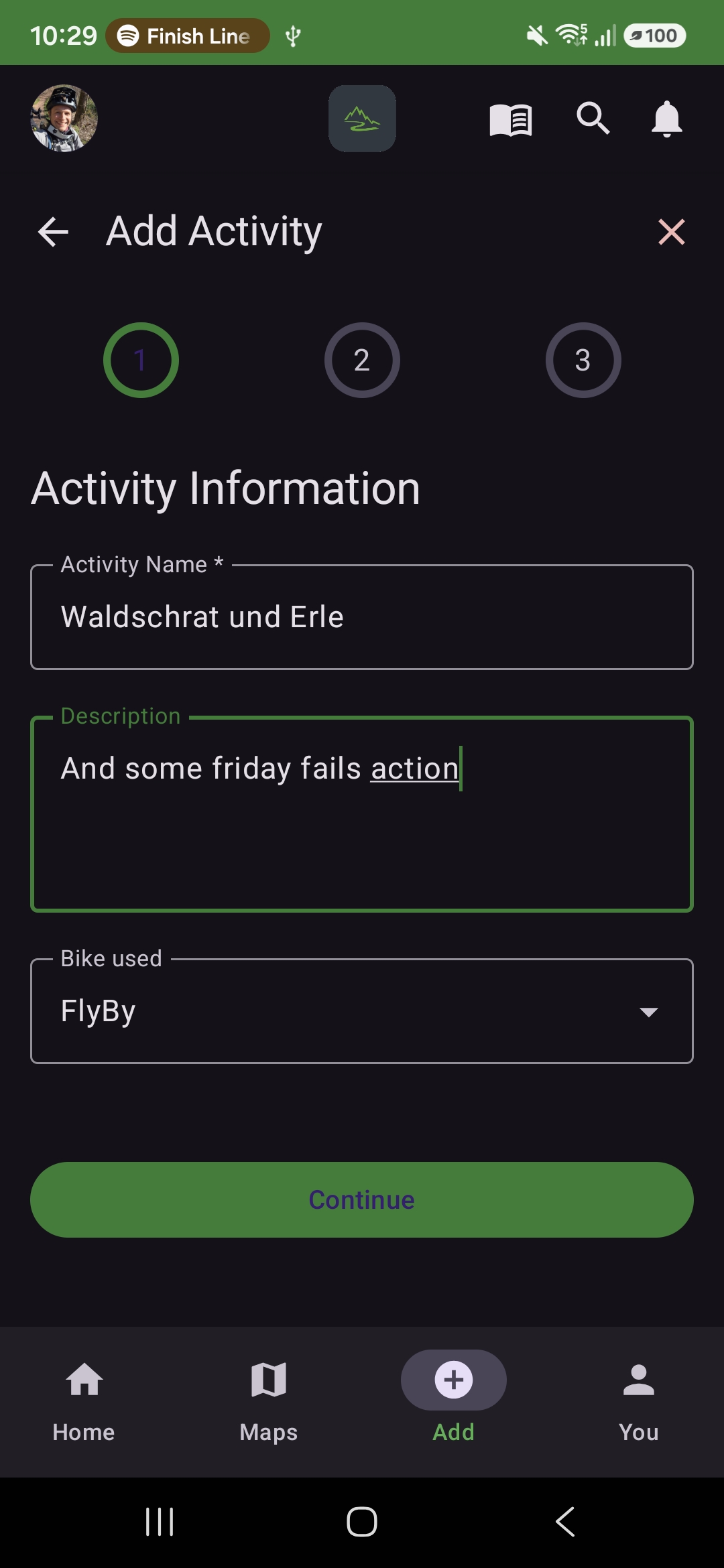
Task: Open Spotify Finish Line status chip
Action: 188,36
